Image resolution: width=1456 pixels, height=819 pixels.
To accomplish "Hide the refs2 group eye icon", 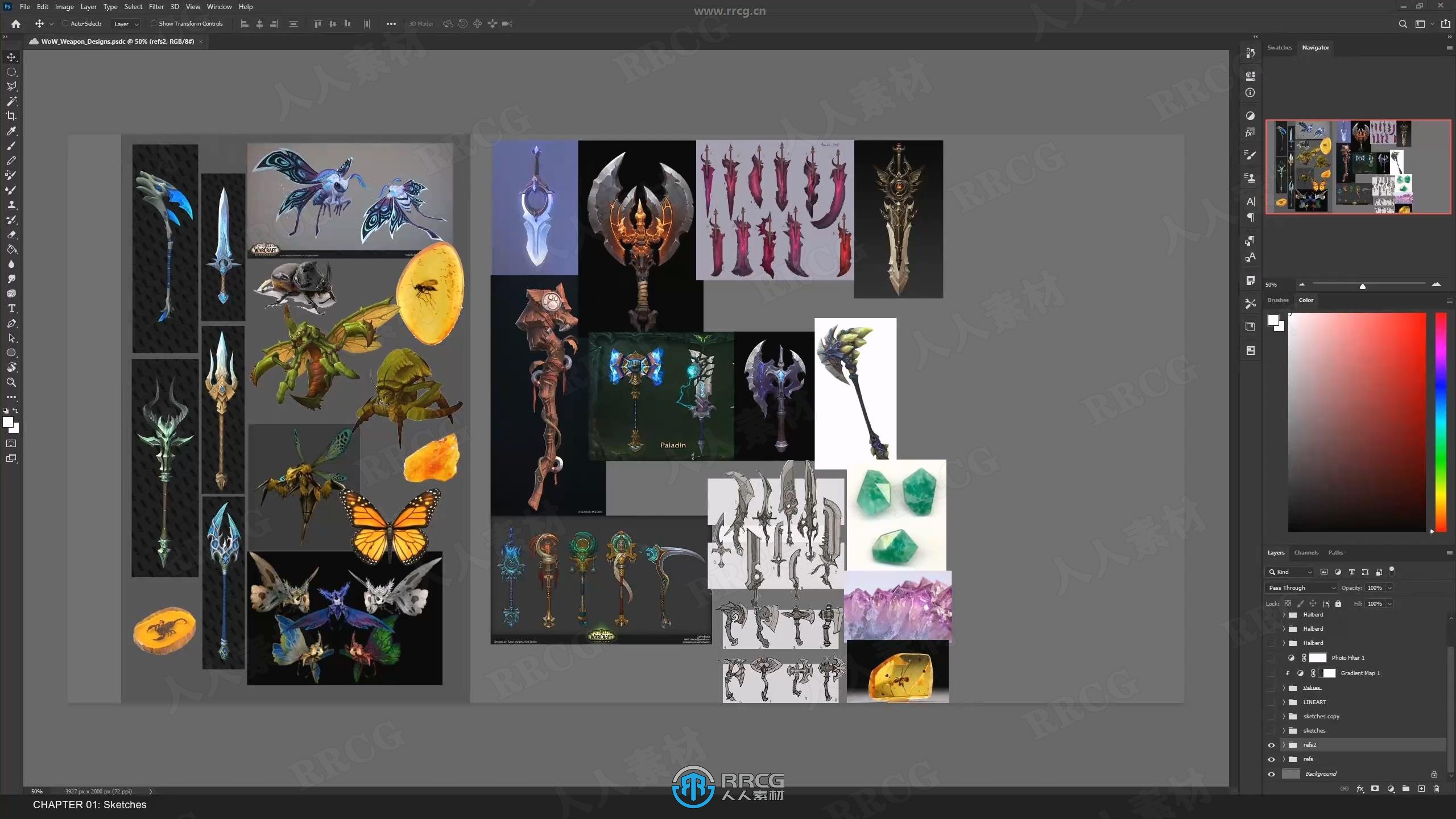I will 1271,745.
